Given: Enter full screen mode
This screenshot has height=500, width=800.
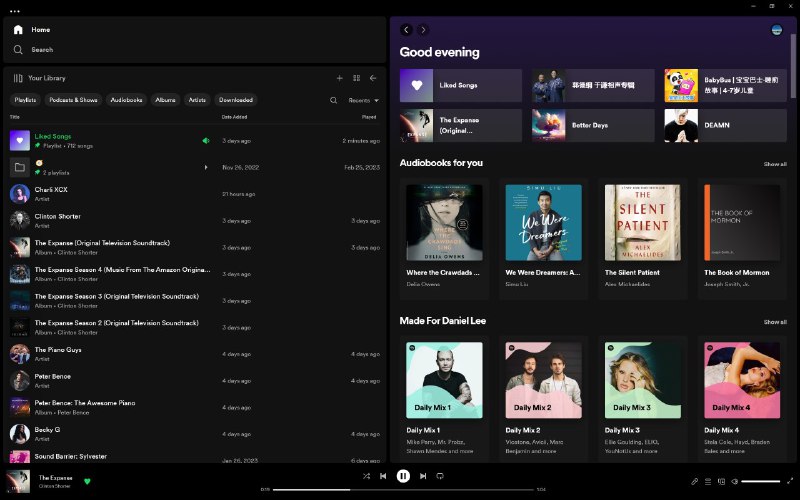Looking at the screenshot, I should coord(790,481).
